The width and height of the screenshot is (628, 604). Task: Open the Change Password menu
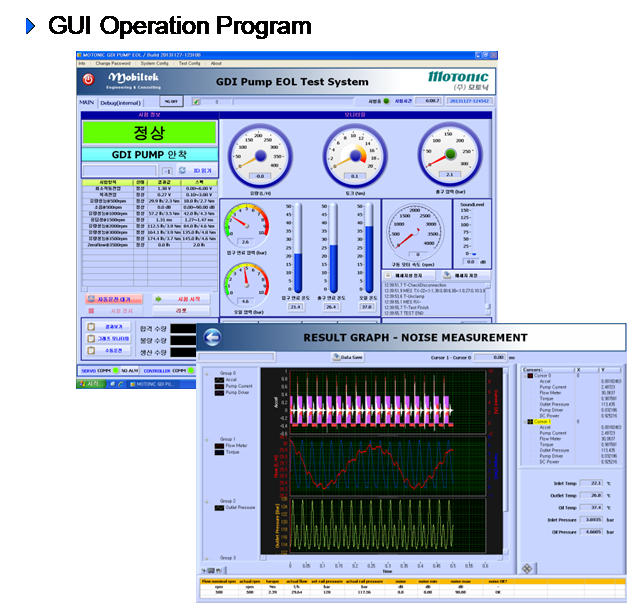tap(113, 63)
